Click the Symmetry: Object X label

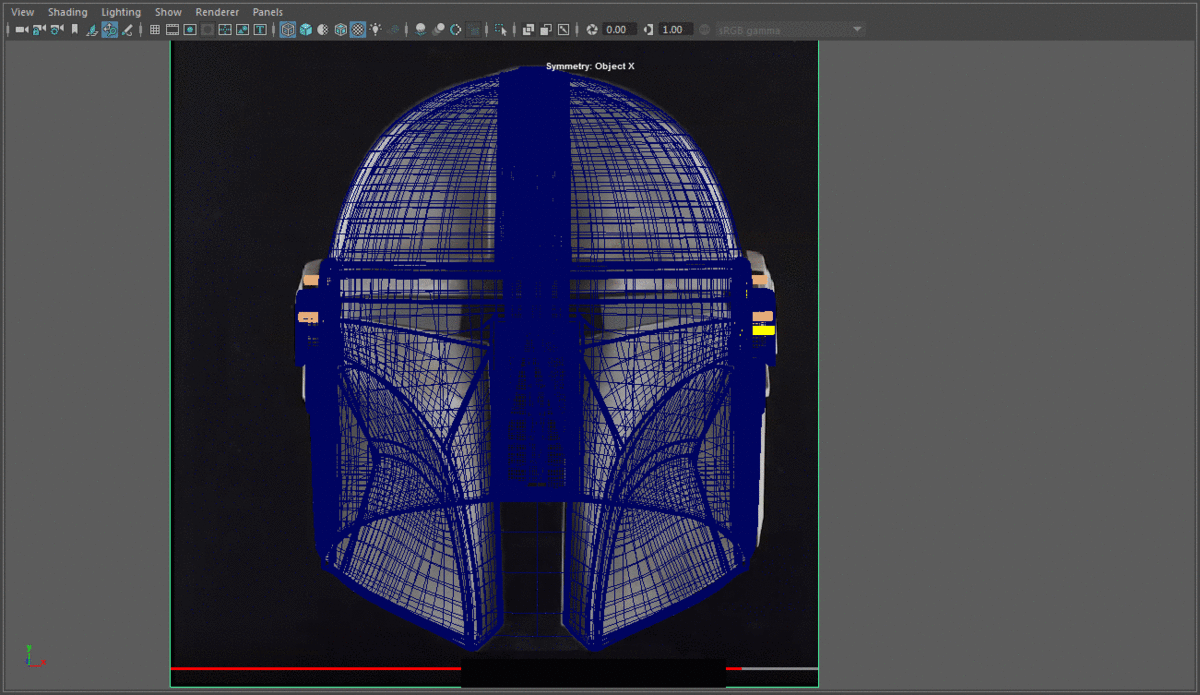click(x=590, y=66)
